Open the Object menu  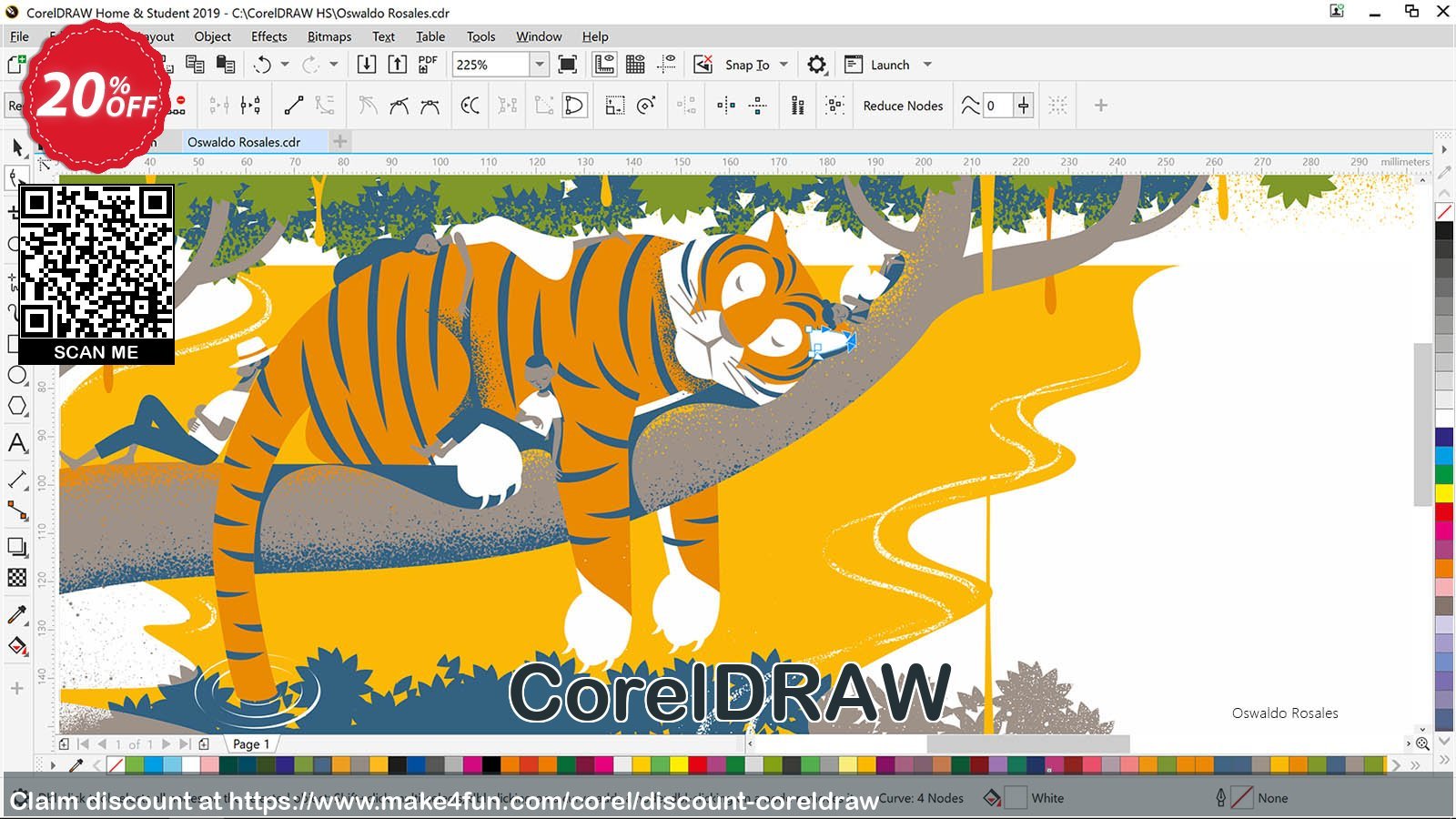click(x=212, y=36)
